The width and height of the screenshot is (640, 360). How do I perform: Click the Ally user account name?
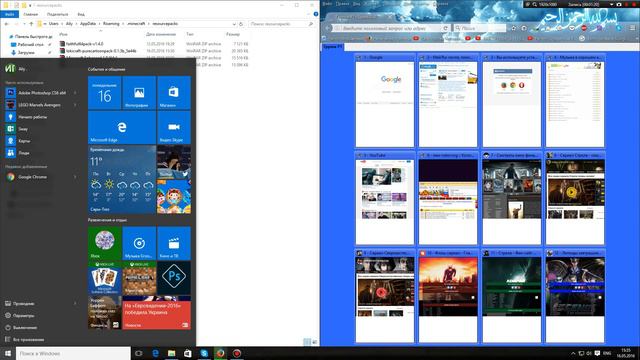click(x=22, y=69)
